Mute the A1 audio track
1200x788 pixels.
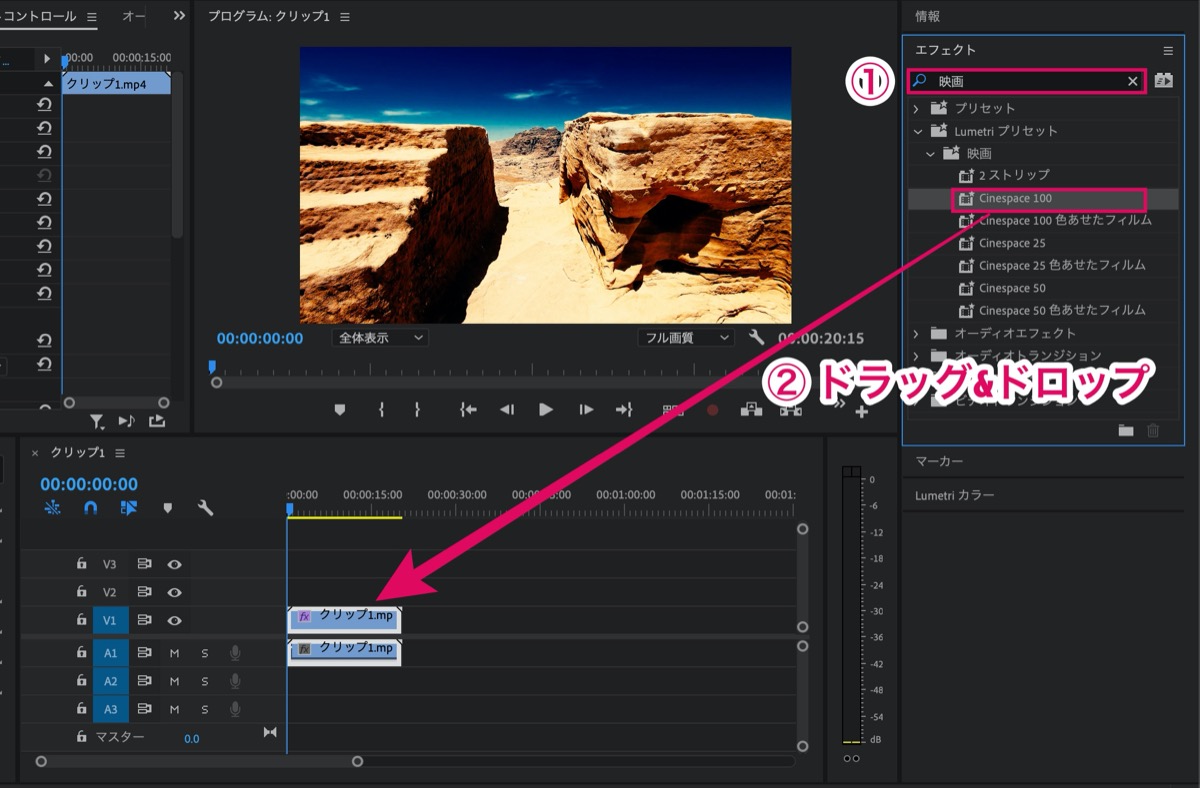tap(174, 653)
